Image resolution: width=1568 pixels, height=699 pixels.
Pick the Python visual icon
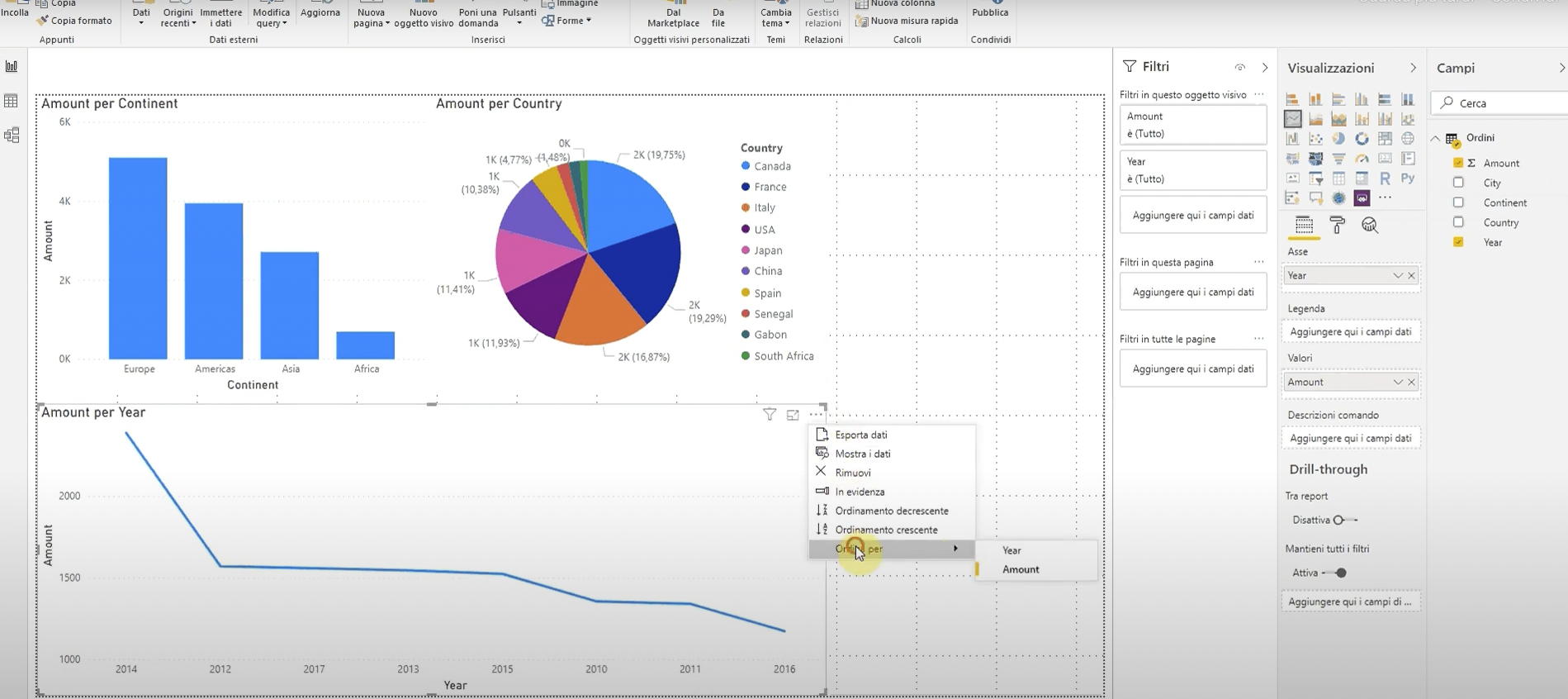click(x=1408, y=178)
